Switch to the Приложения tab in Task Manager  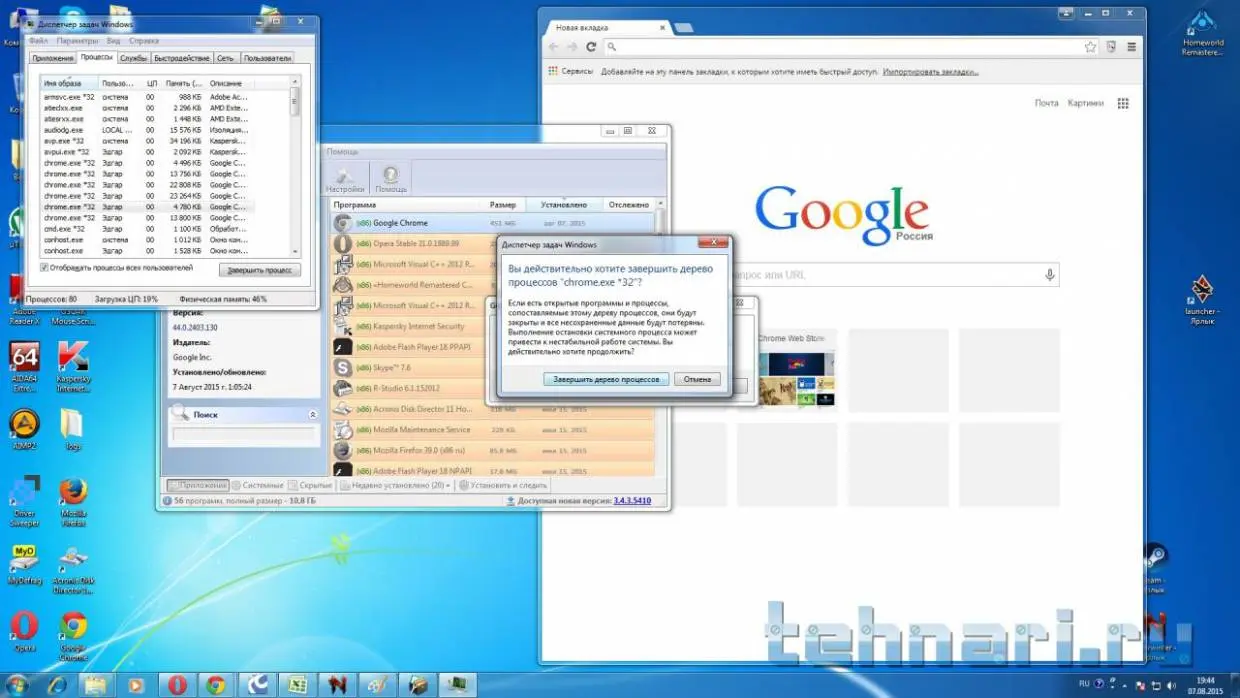[52, 58]
